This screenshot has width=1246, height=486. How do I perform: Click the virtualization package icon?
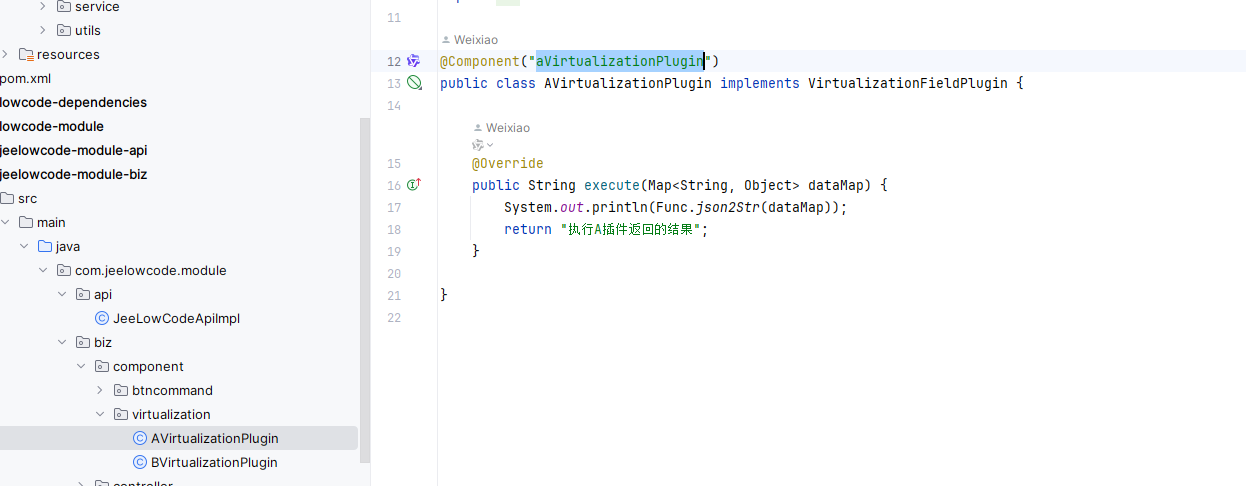pyautogui.click(x=121, y=414)
